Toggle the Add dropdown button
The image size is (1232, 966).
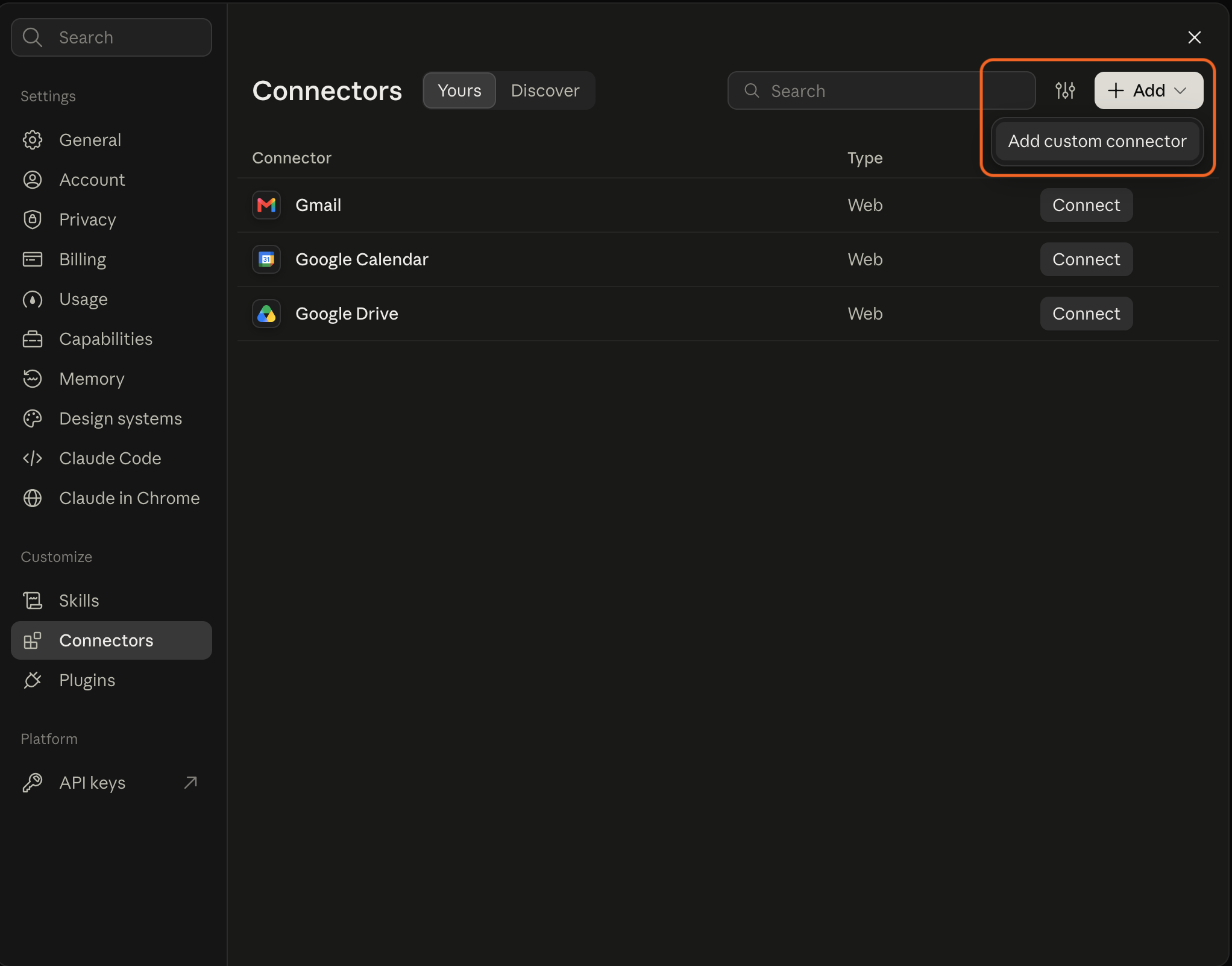[x=1149, y=90]
